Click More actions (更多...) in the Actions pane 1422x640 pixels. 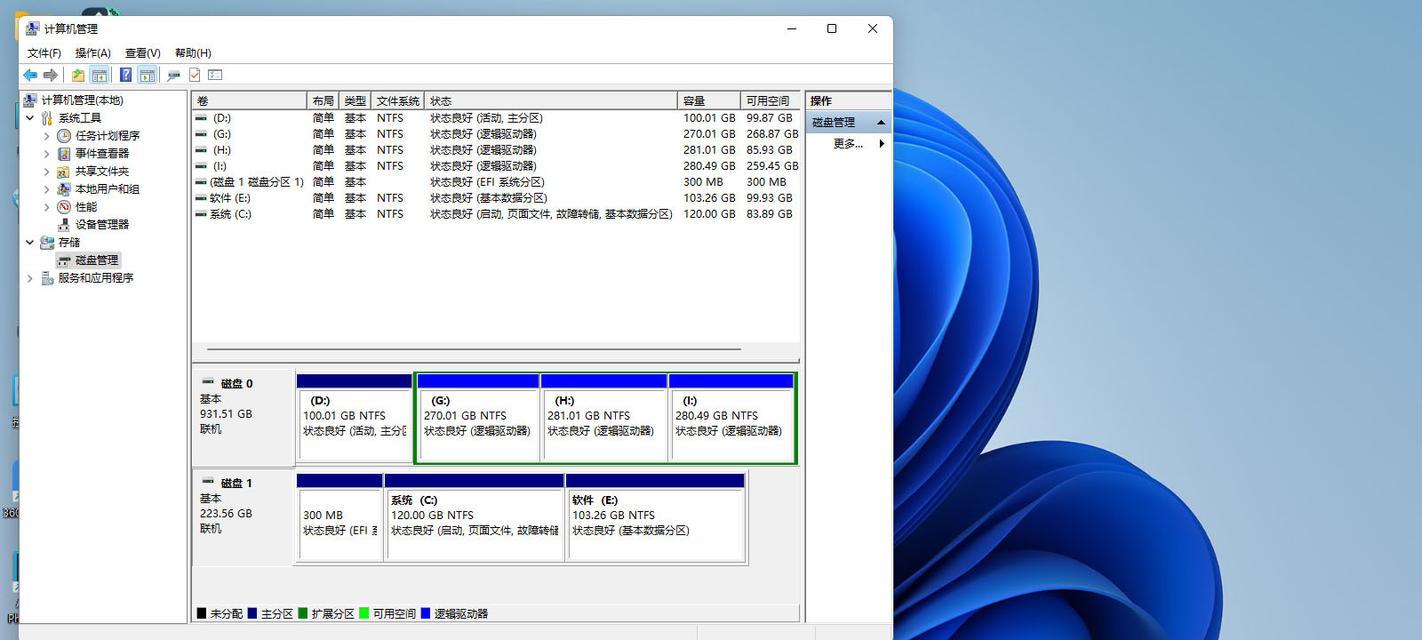(848, 144)
